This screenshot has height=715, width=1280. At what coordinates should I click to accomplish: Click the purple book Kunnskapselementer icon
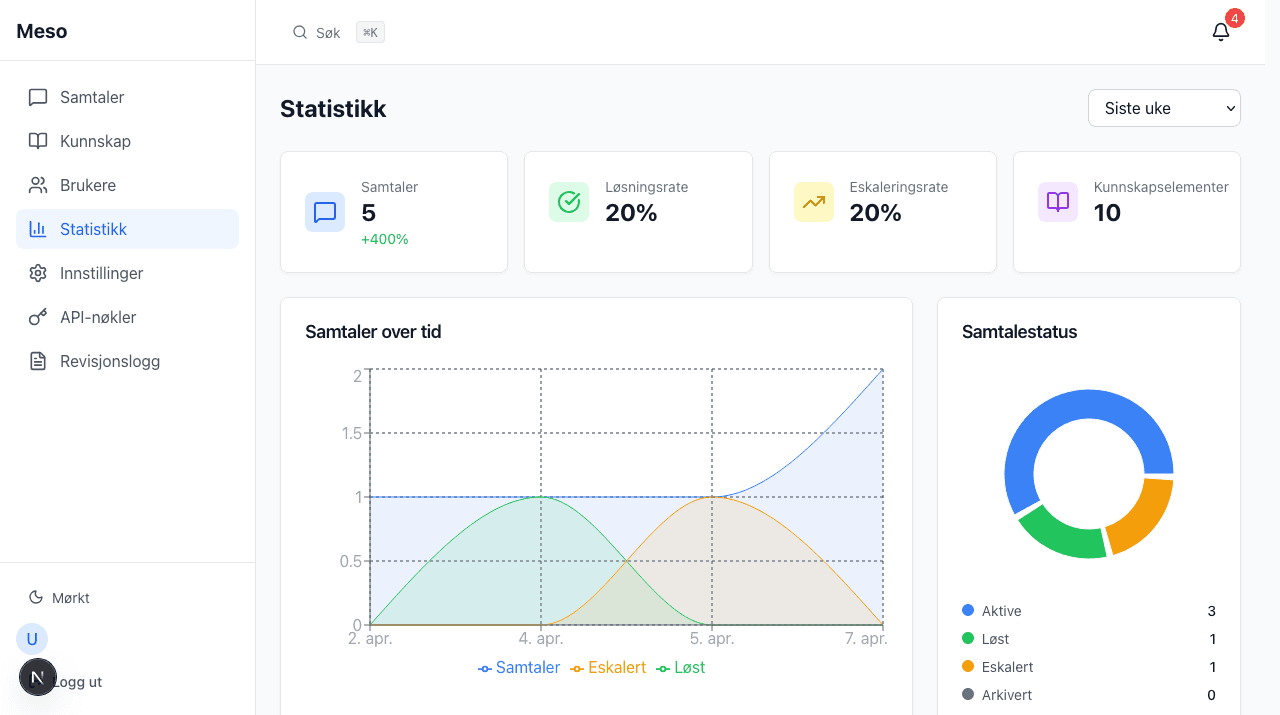(1057, 202)
